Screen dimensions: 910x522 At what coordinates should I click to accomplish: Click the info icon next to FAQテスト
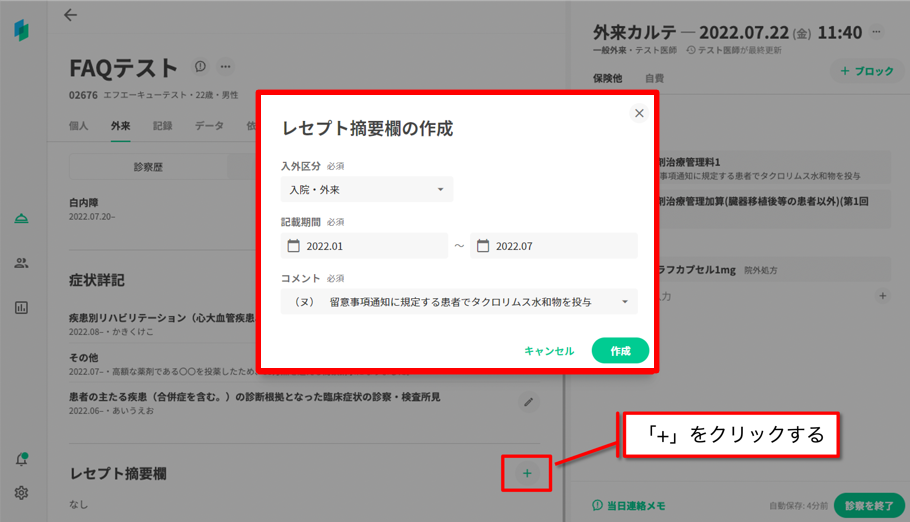(200, 67)
